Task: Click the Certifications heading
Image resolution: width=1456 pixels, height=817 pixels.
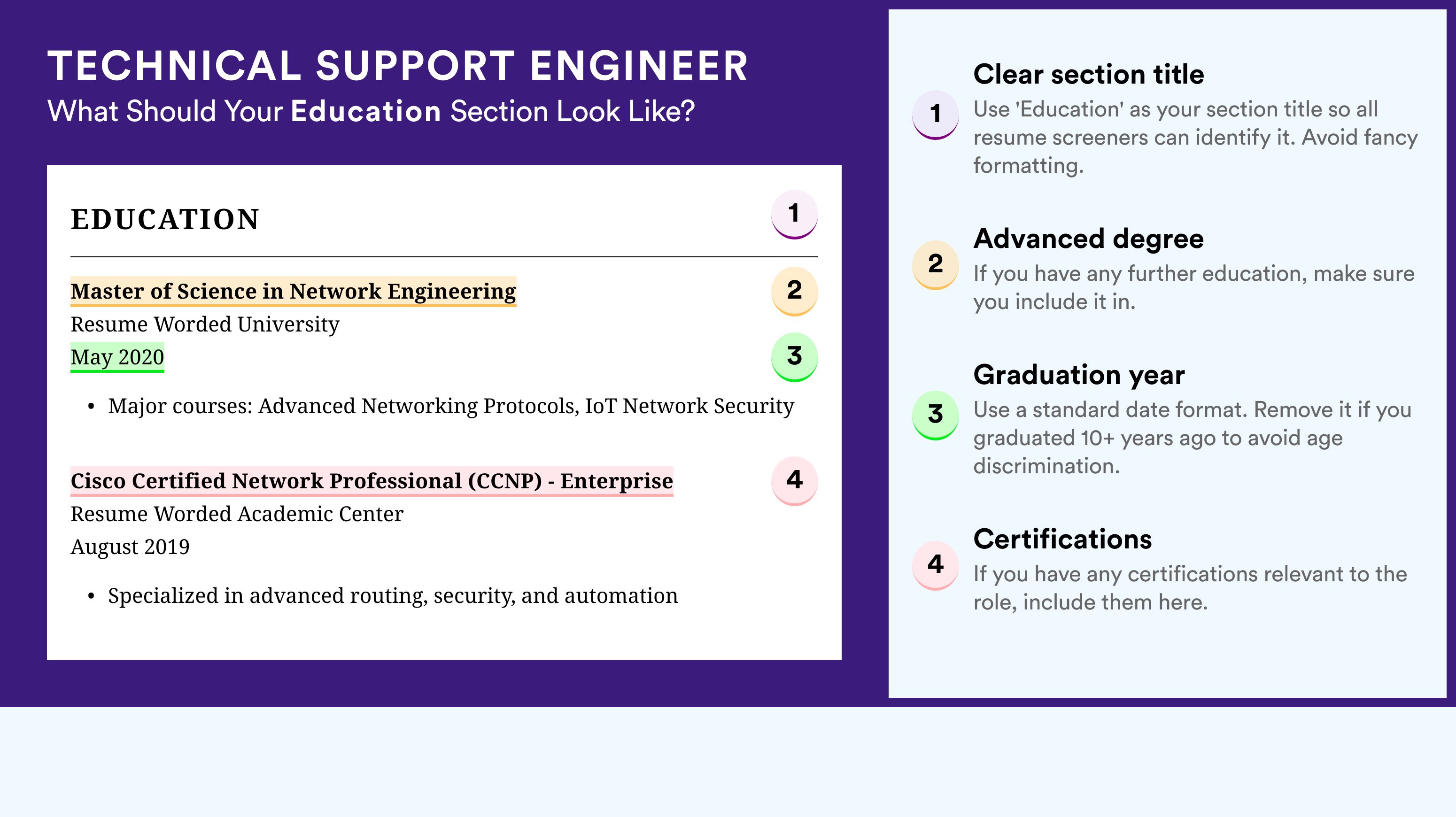Action: (x=1062, y=539)
